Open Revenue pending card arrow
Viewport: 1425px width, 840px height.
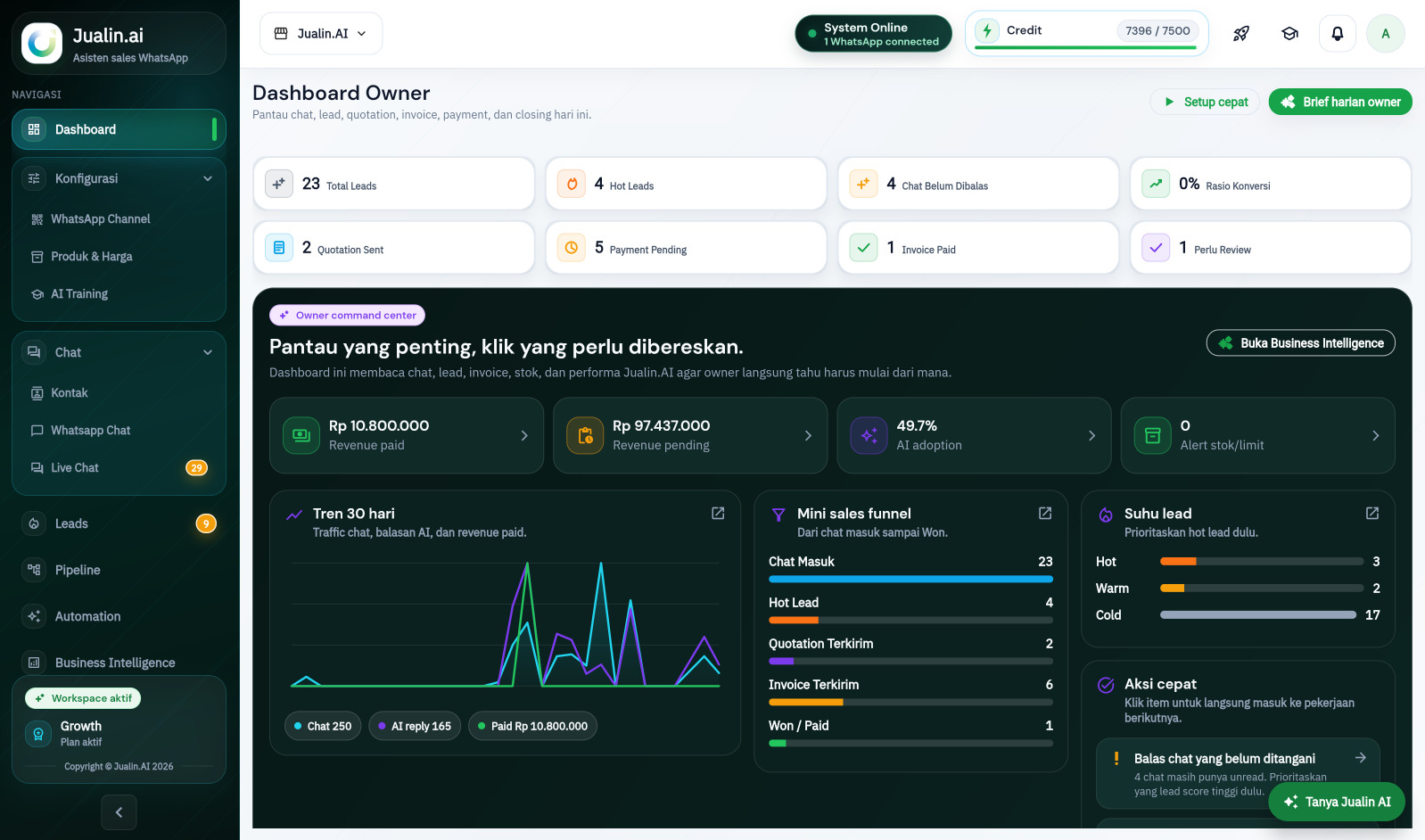click(808, 435)
